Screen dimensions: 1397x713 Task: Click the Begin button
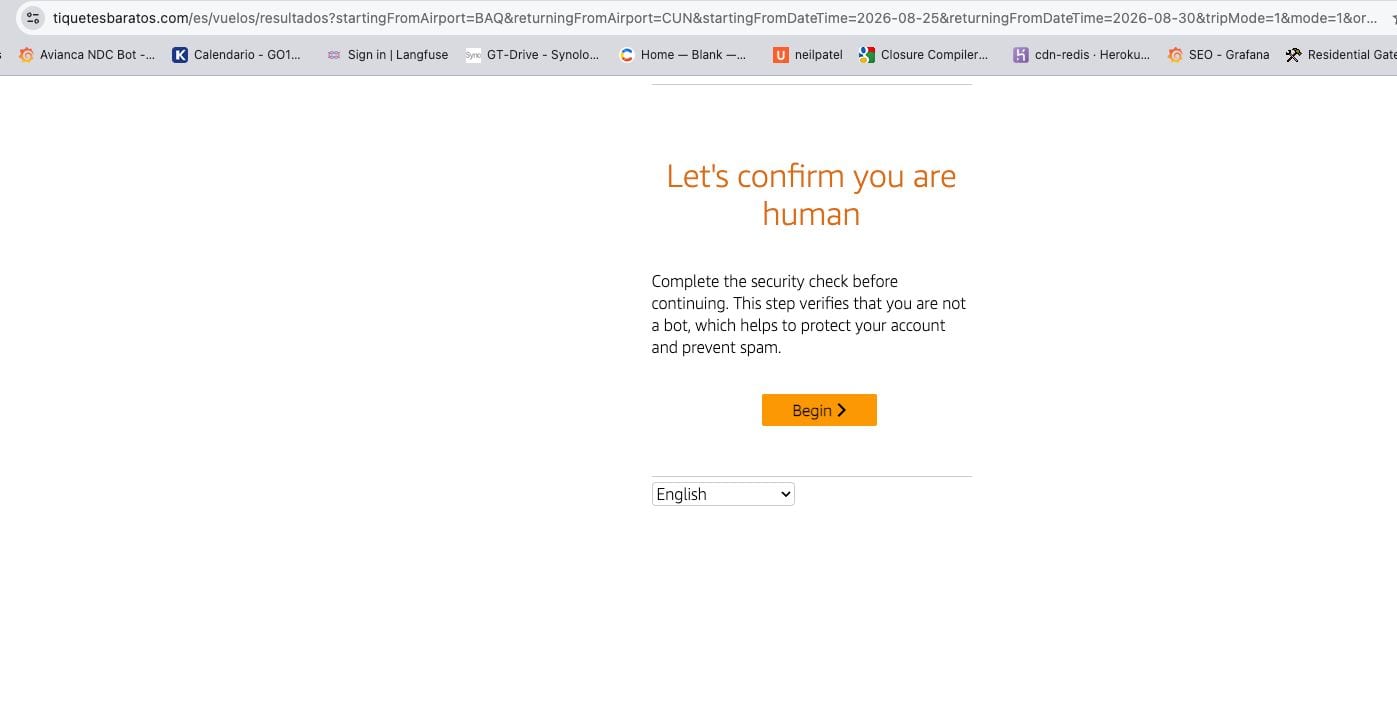pyautogui.click(x=819, y=410)
